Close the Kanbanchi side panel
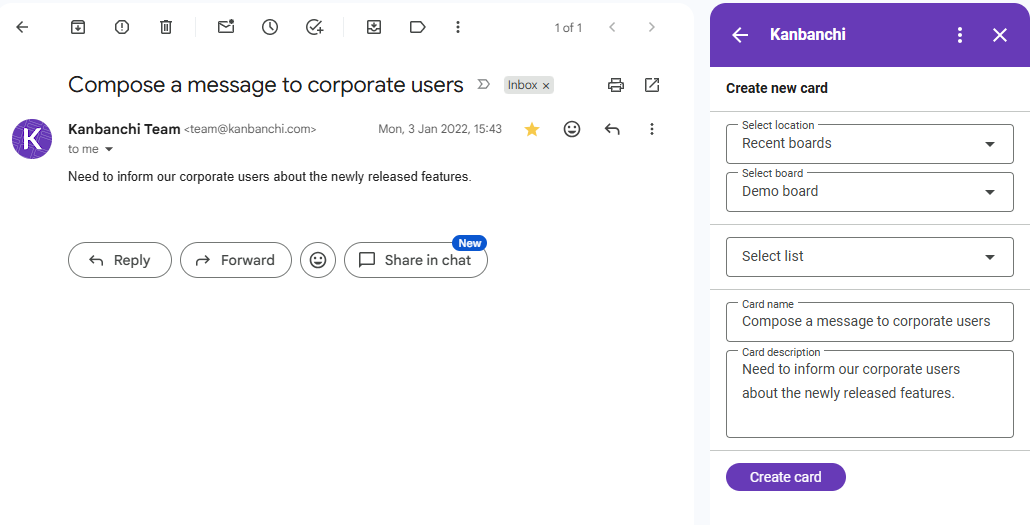Screen dimensions: 1030x525 point(1000,35)
